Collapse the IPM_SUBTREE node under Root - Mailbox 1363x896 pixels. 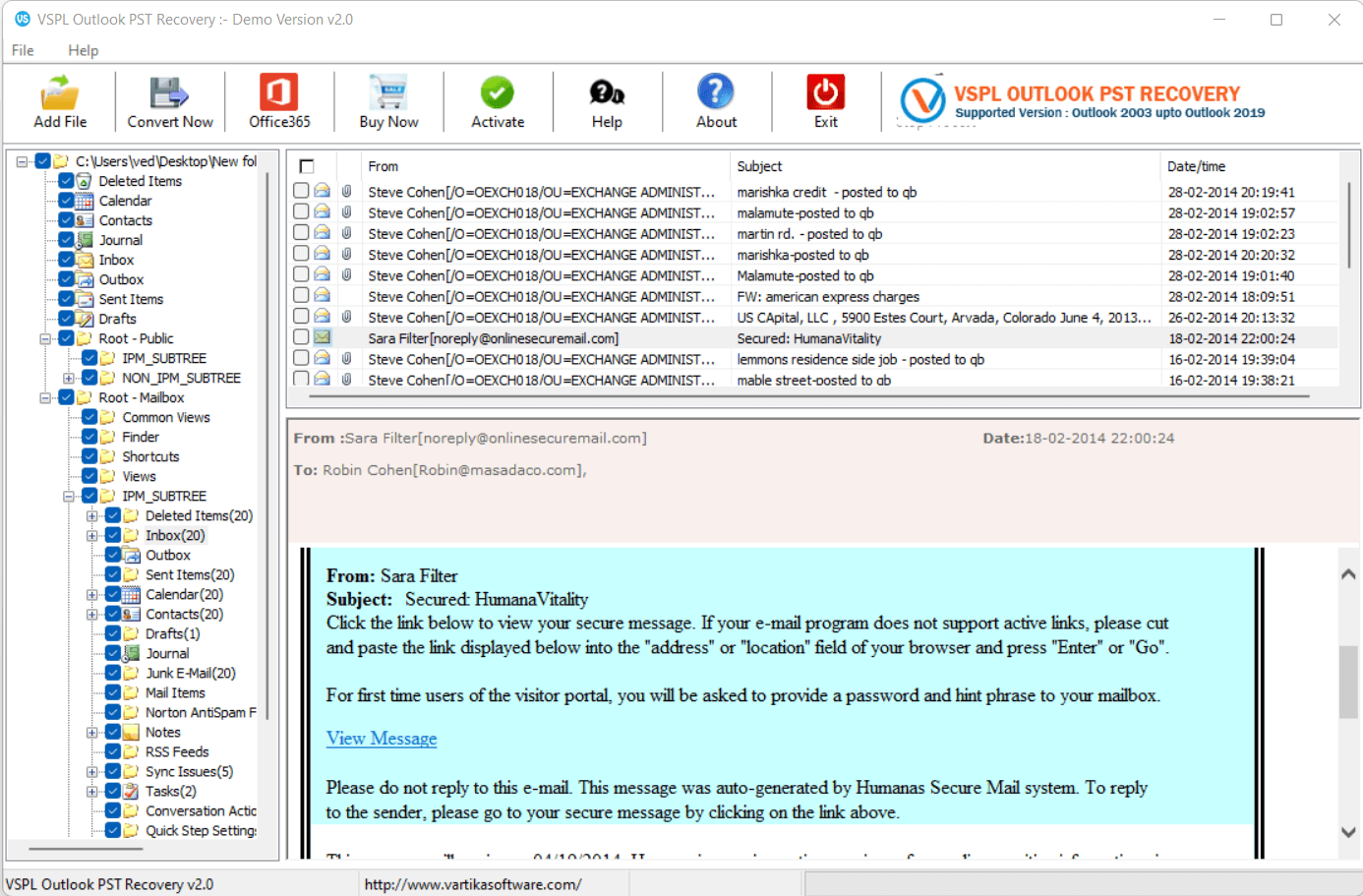[x=69, y=496]
